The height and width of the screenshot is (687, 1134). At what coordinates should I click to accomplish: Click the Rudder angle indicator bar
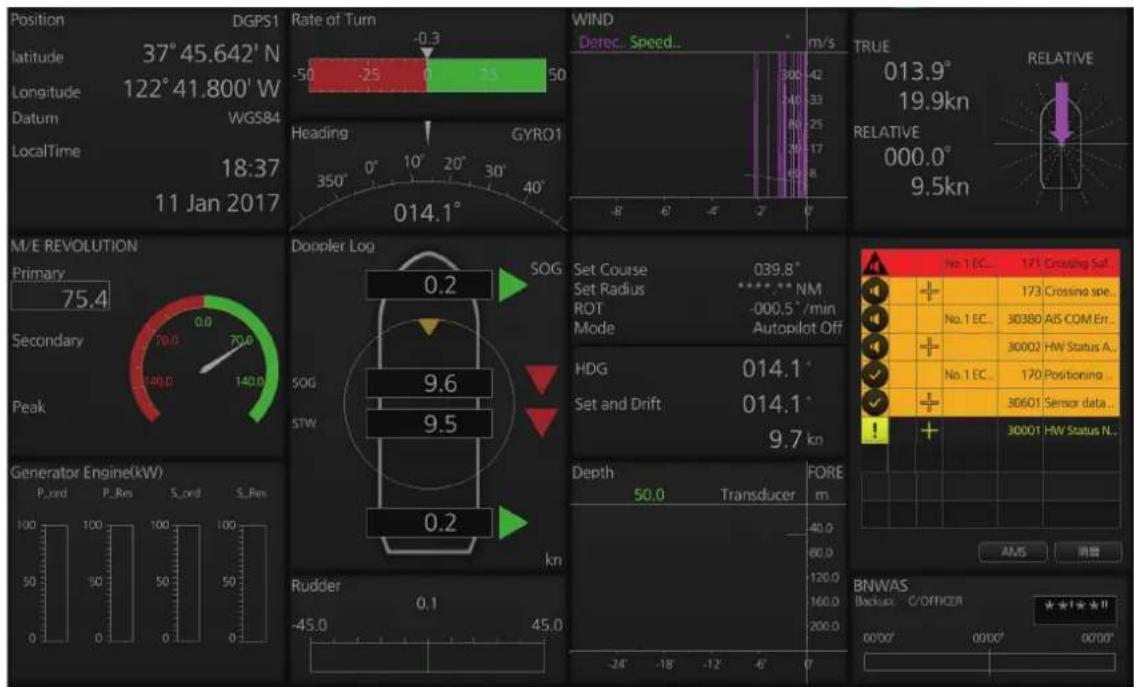427,656
